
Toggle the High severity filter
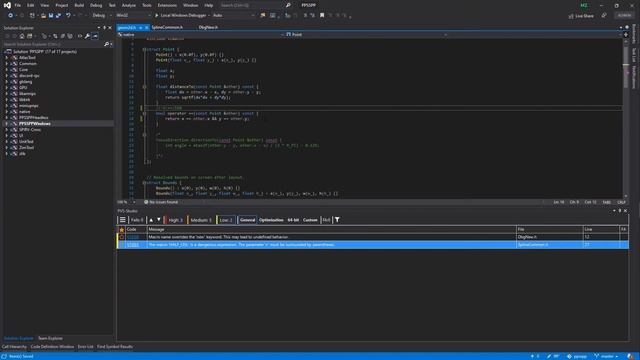[x=175, y=220]
